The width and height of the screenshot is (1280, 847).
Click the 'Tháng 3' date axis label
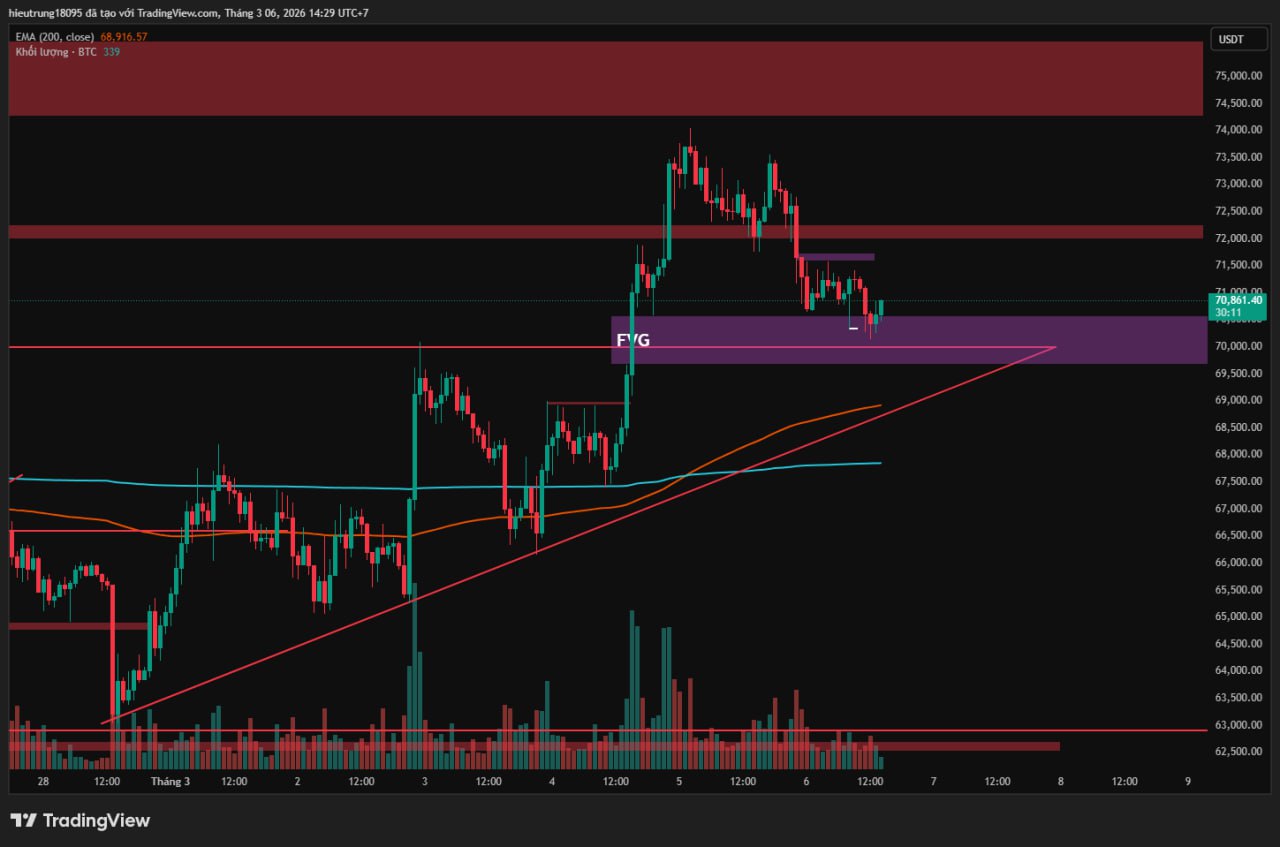coord(170,781)
